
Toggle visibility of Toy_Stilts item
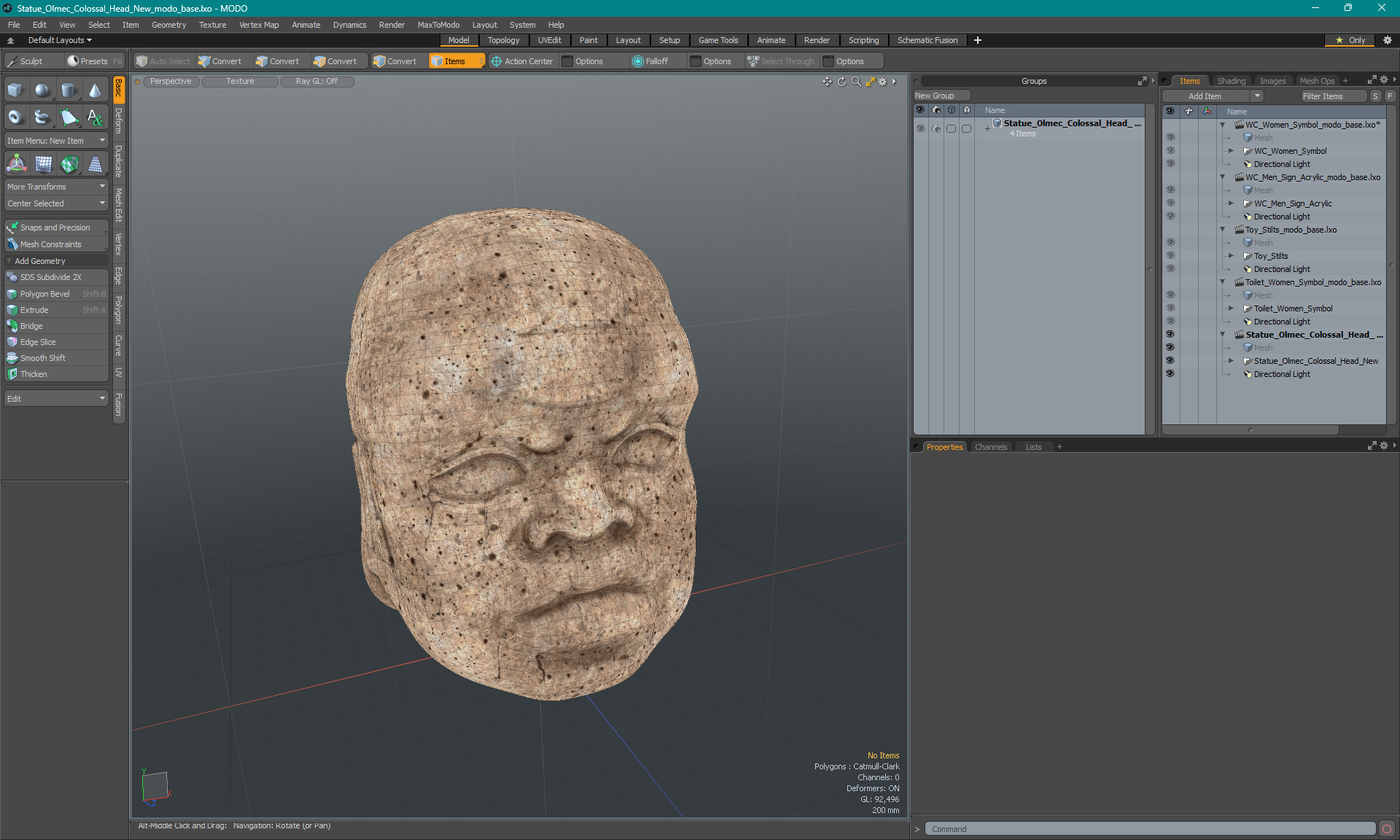click(1170, 256)
